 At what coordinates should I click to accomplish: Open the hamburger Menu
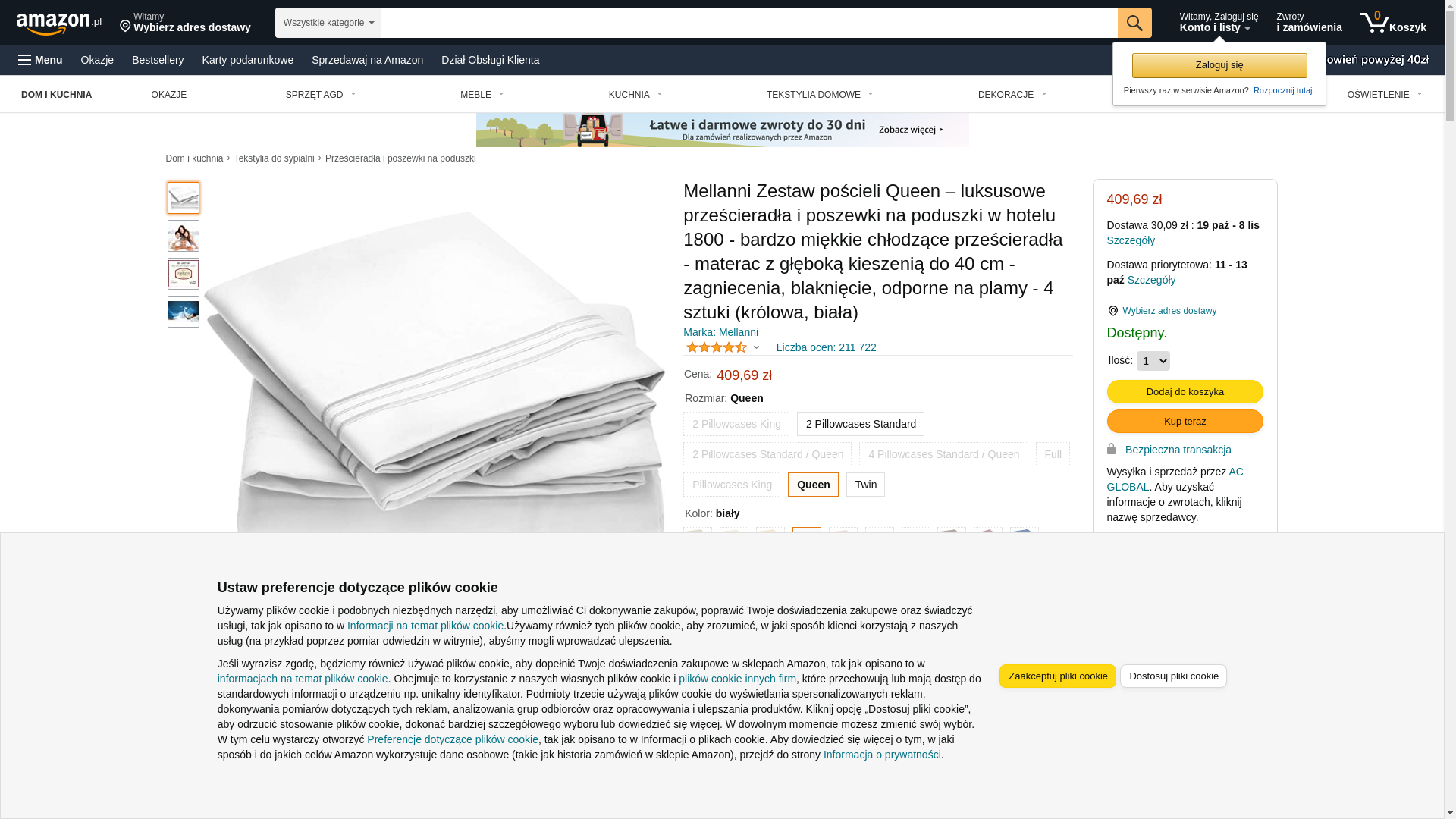pyautogui.click(x=40, y=60)
